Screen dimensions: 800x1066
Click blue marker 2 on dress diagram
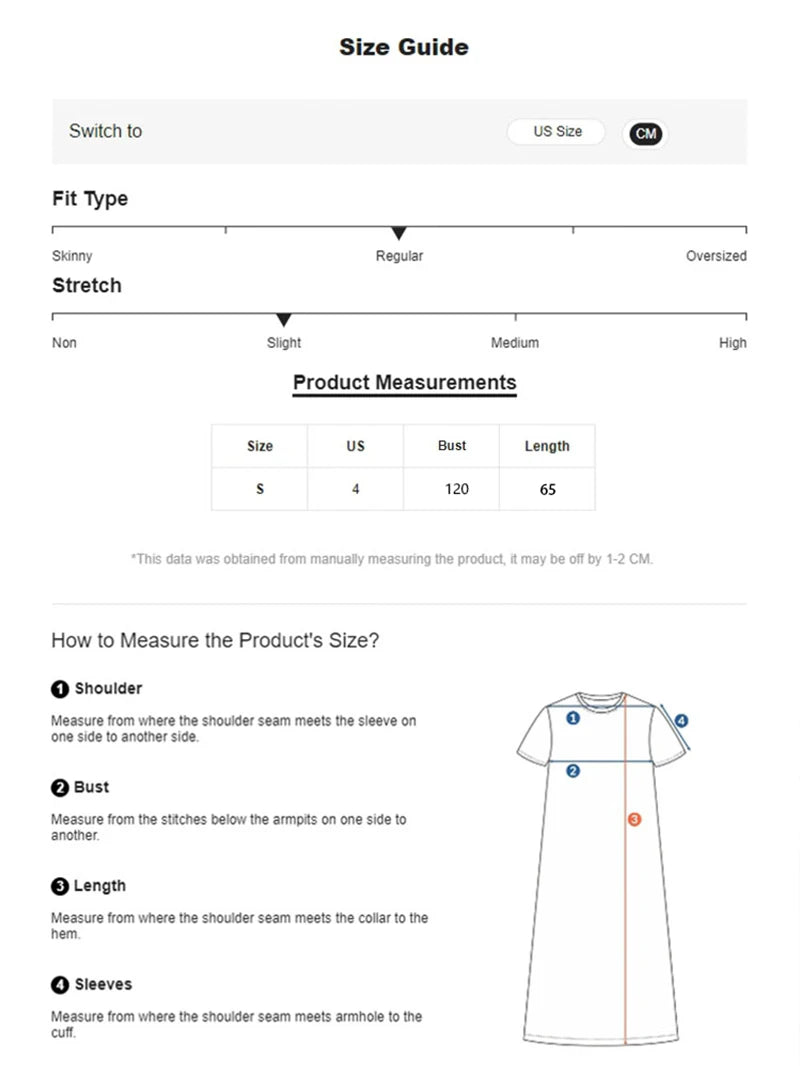click(x=573, y=771)
